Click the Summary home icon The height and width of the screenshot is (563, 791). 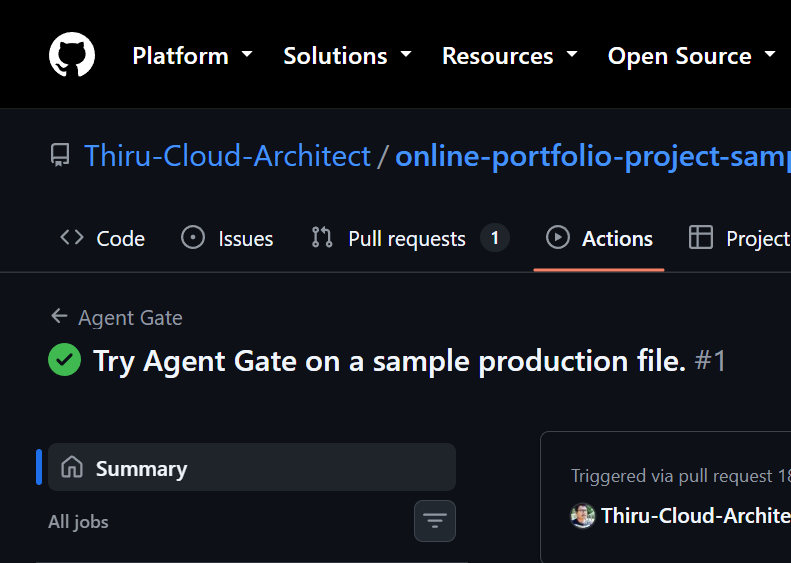(x=72, y=467)
